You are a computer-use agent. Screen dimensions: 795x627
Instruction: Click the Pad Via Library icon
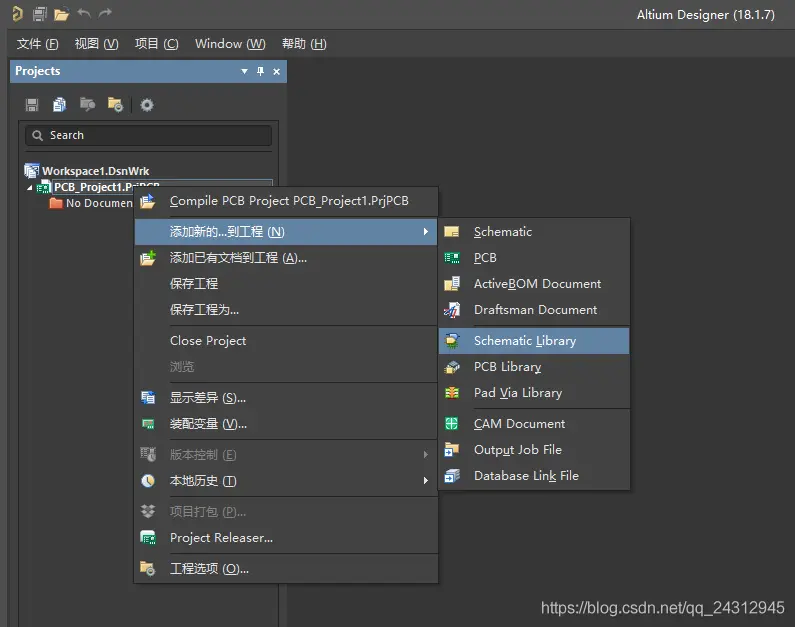[x=452, y=393]
